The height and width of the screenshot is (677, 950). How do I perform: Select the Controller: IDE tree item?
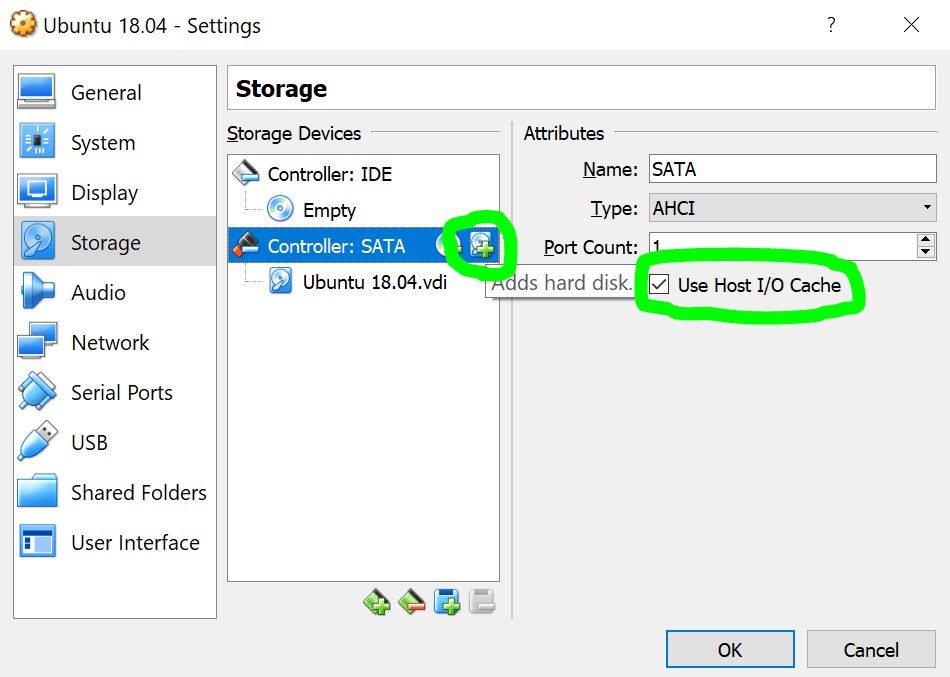click(329, 174)
